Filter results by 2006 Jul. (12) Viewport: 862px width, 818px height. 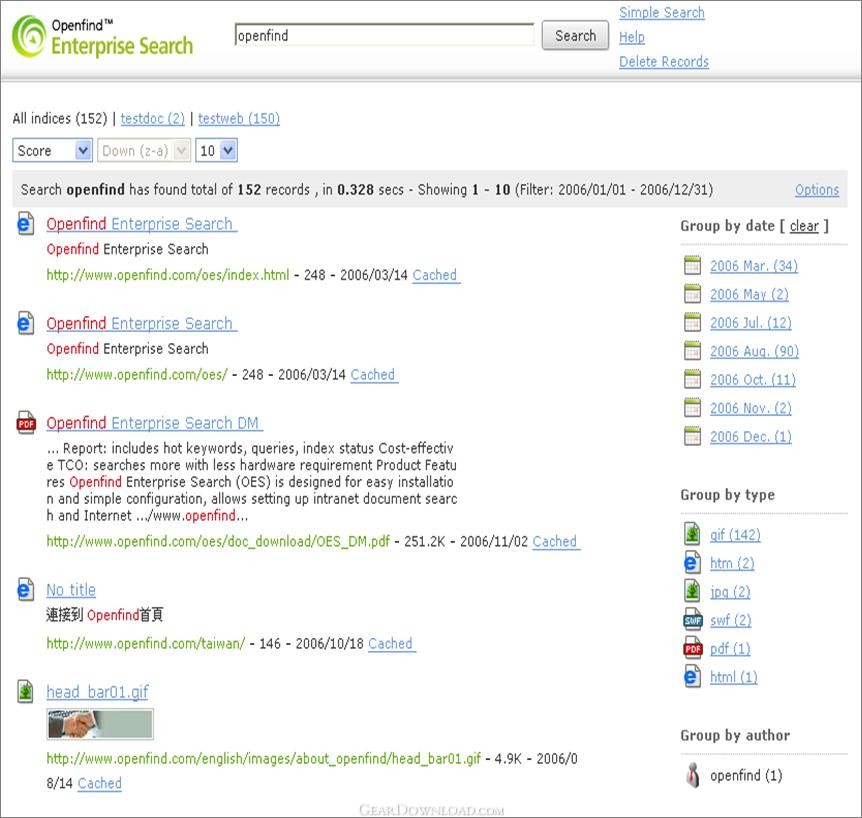751,323
